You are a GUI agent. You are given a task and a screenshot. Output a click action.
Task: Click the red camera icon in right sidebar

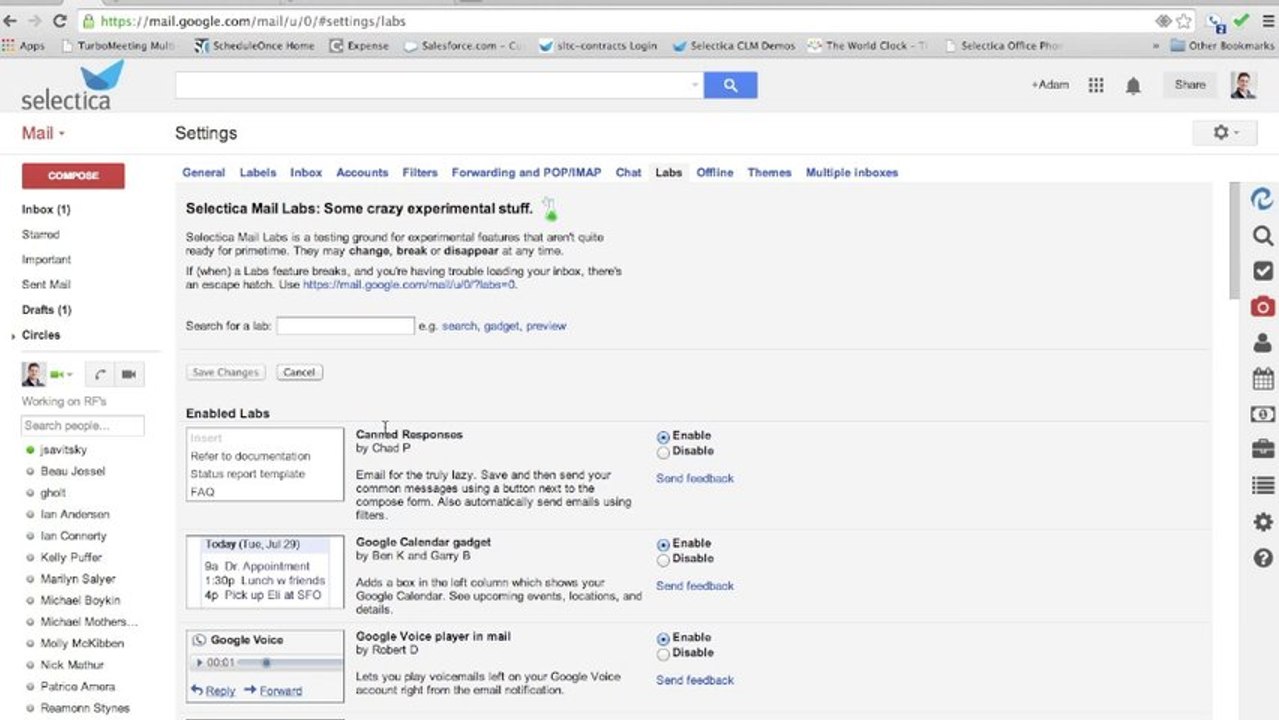1263,306
